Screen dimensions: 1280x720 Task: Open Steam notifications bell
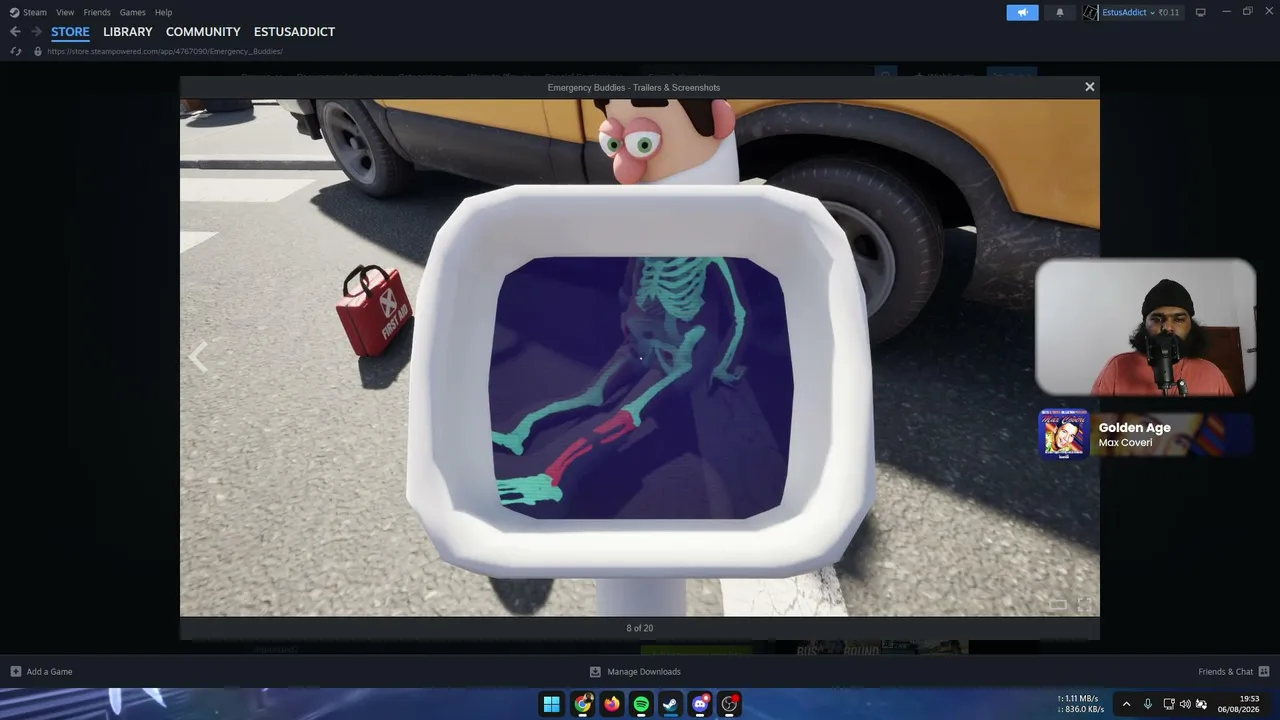click(x=1060, y=12)
